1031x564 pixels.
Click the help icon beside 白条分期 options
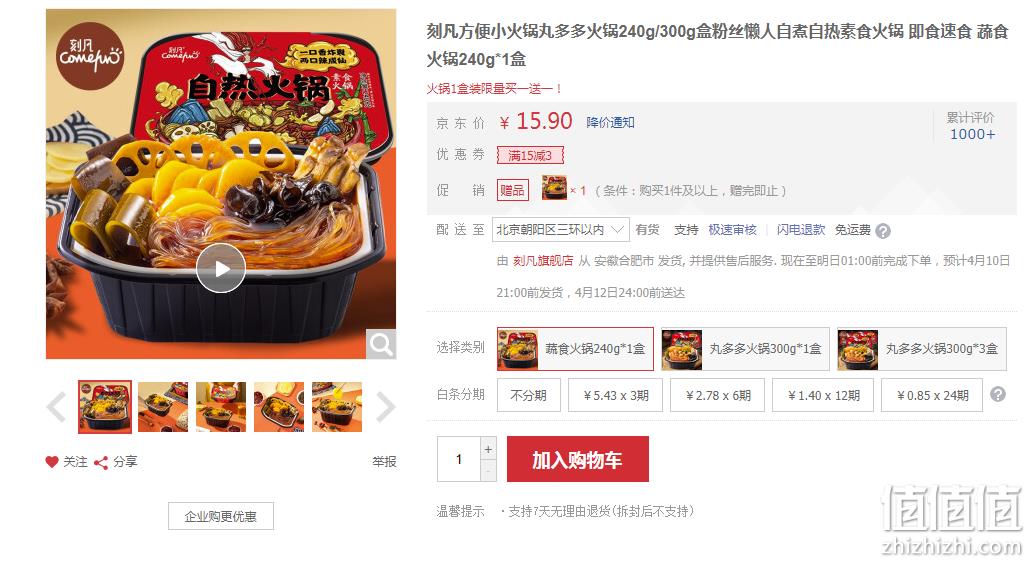click(x=997, y=394)
